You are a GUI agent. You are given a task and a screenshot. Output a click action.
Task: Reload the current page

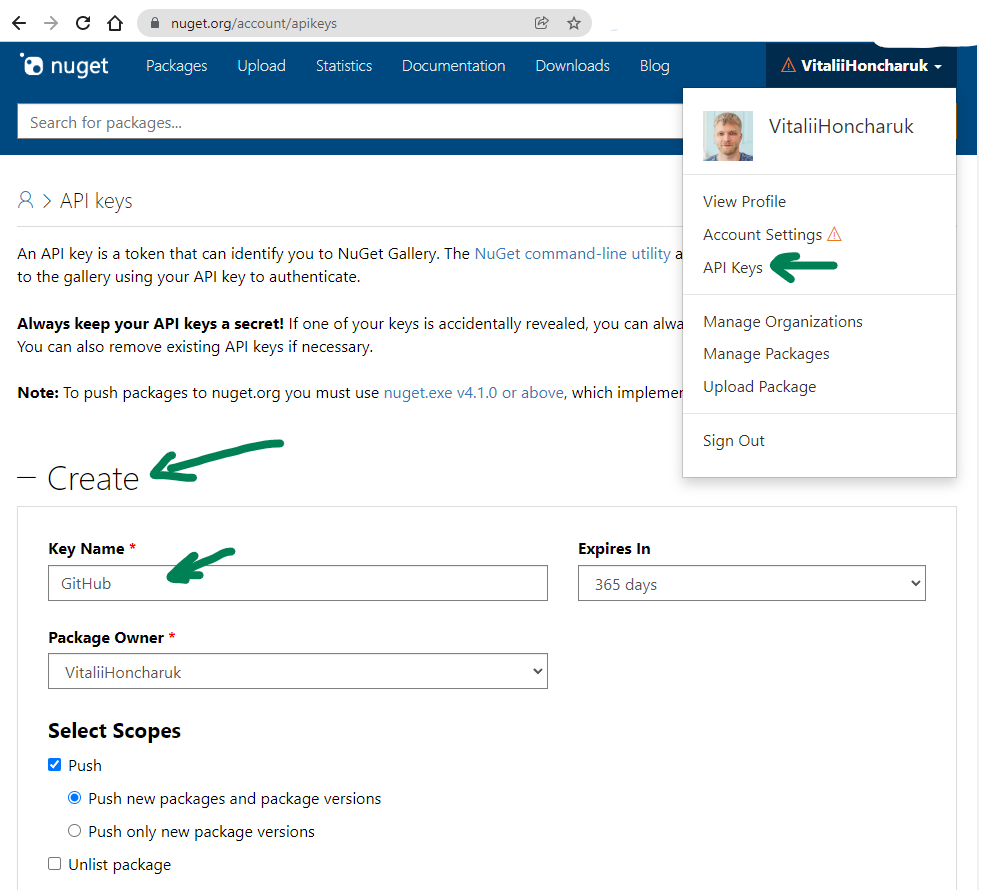(x=82, y=22)
